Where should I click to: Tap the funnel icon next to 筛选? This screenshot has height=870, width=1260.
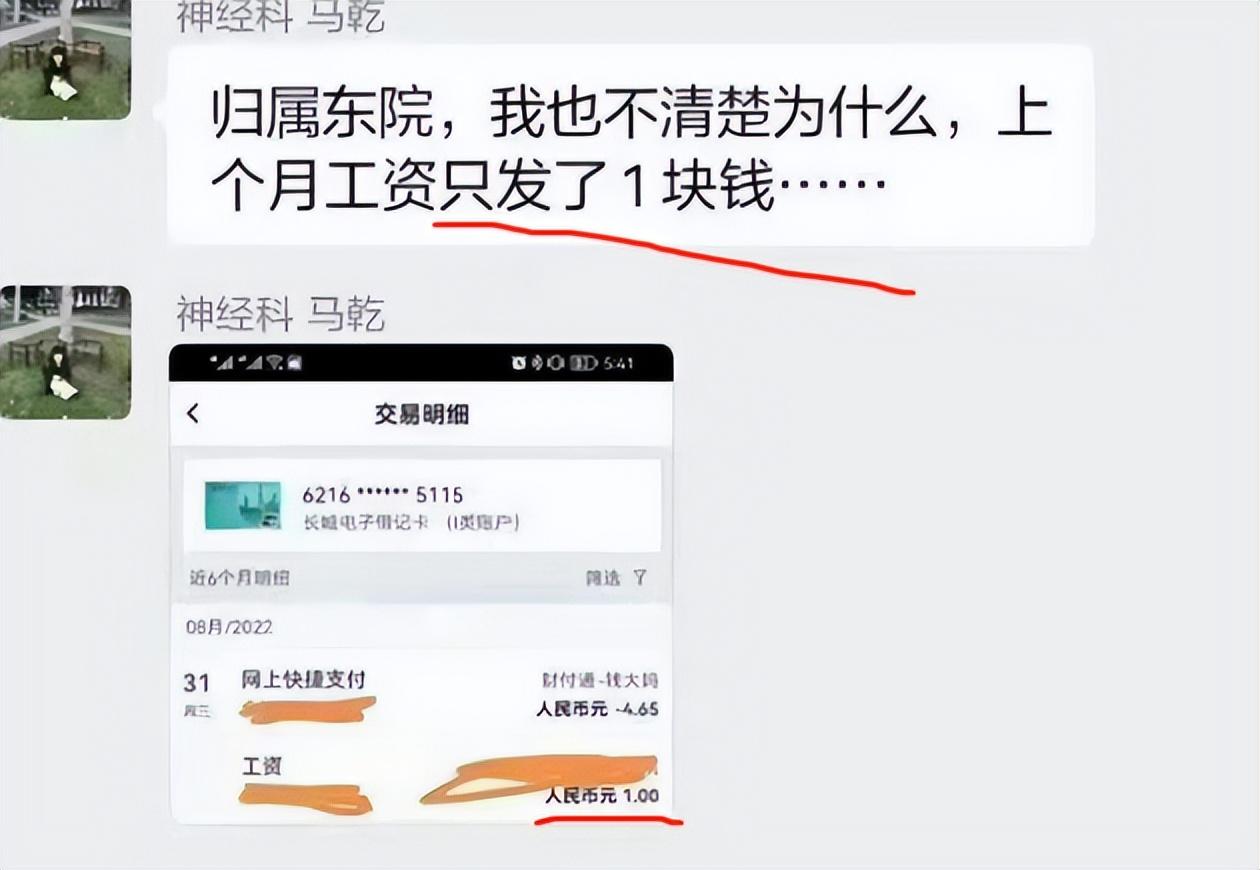pyautogui.click(x=640, y=578)
